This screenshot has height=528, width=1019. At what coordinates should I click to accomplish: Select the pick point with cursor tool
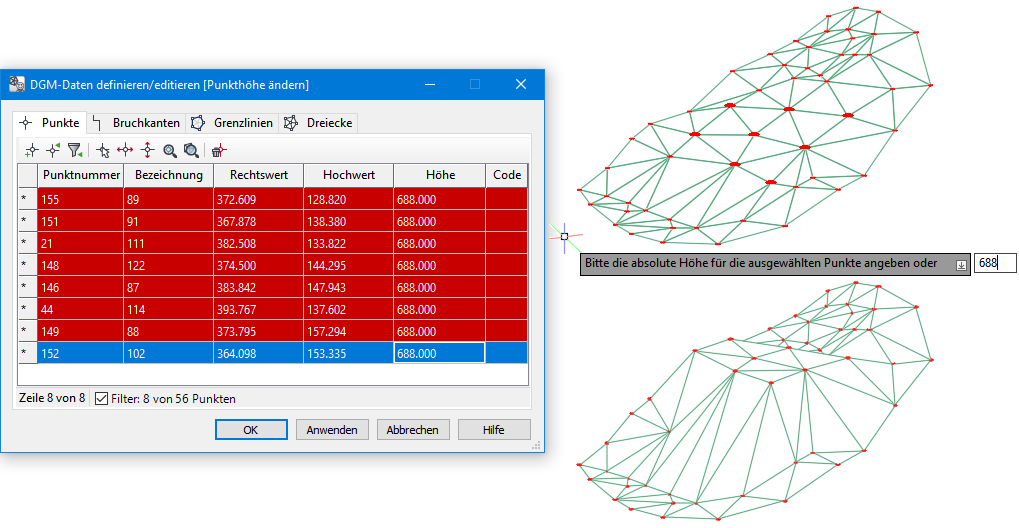(103, 150)
